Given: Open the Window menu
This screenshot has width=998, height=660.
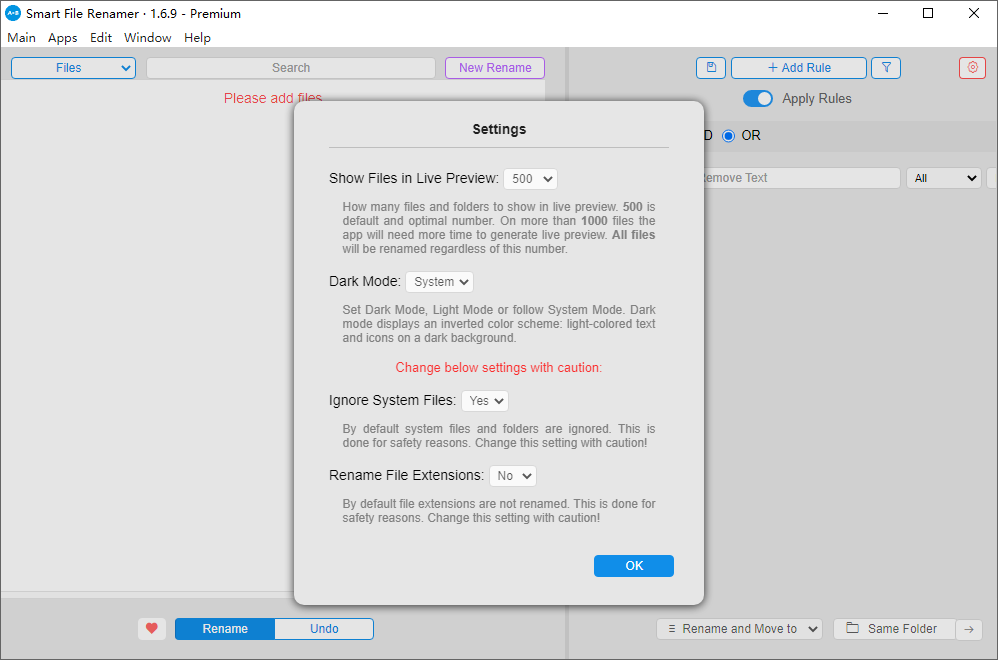Looking at the screenshot, I should [148, 38].
